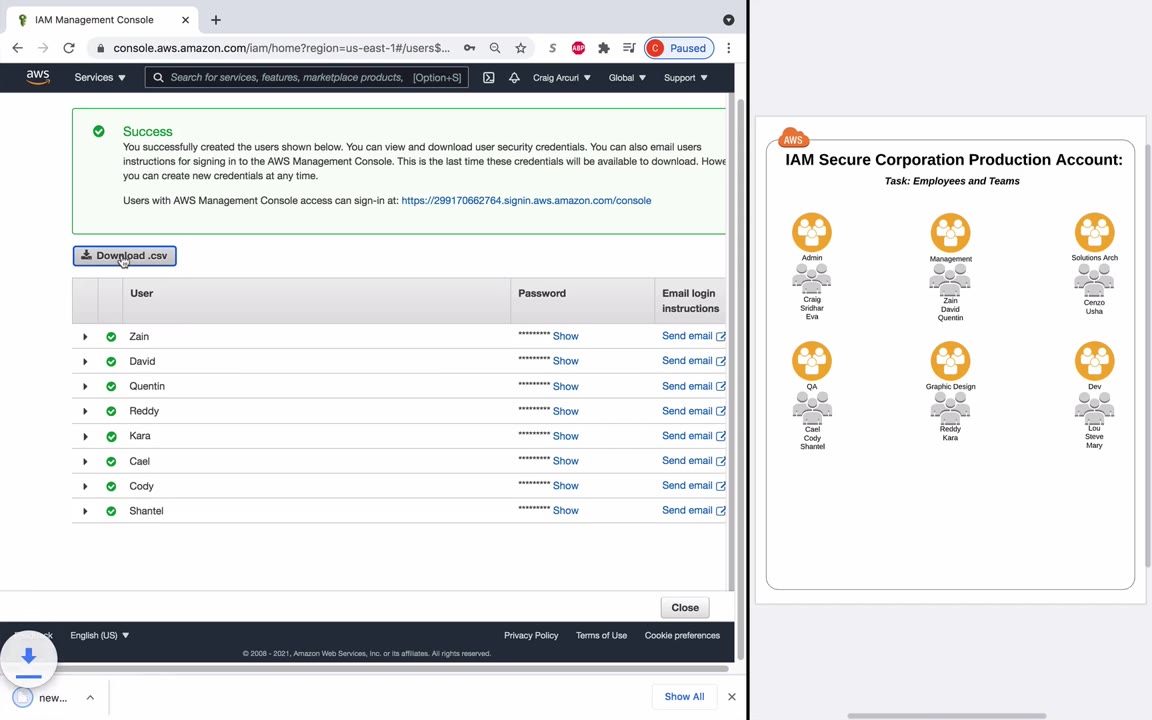Click the browser reload icon
The width and height of the screenshot is (1152, 720).
[x=69, y=48]
